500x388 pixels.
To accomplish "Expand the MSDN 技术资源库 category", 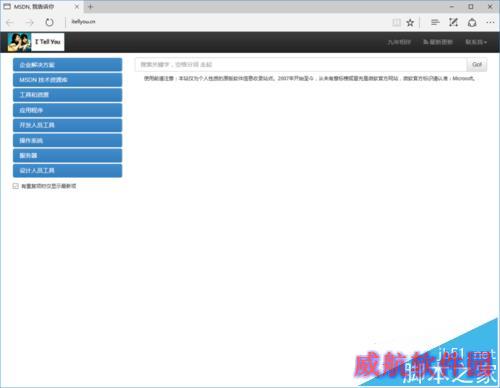I will 68,80.
